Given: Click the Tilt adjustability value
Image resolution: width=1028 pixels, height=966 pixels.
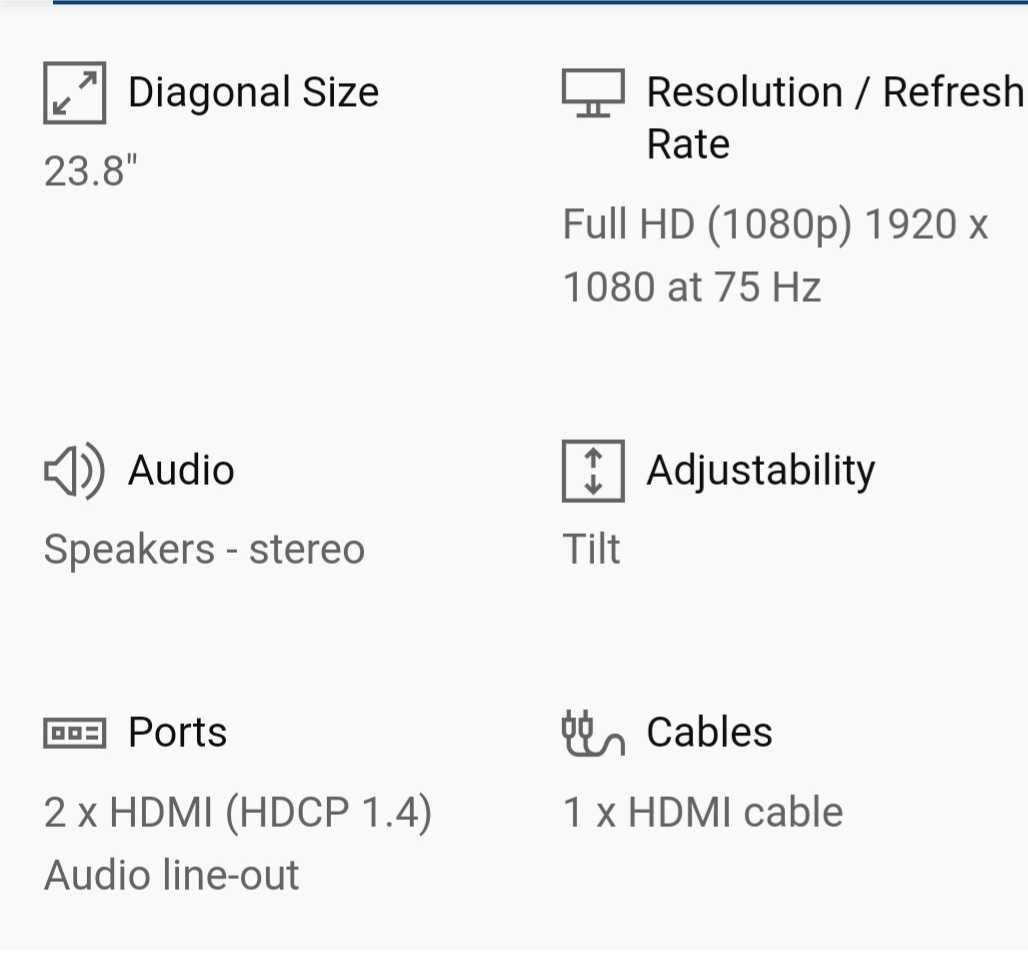Looking at the screenshot, I should coord(591,549).
